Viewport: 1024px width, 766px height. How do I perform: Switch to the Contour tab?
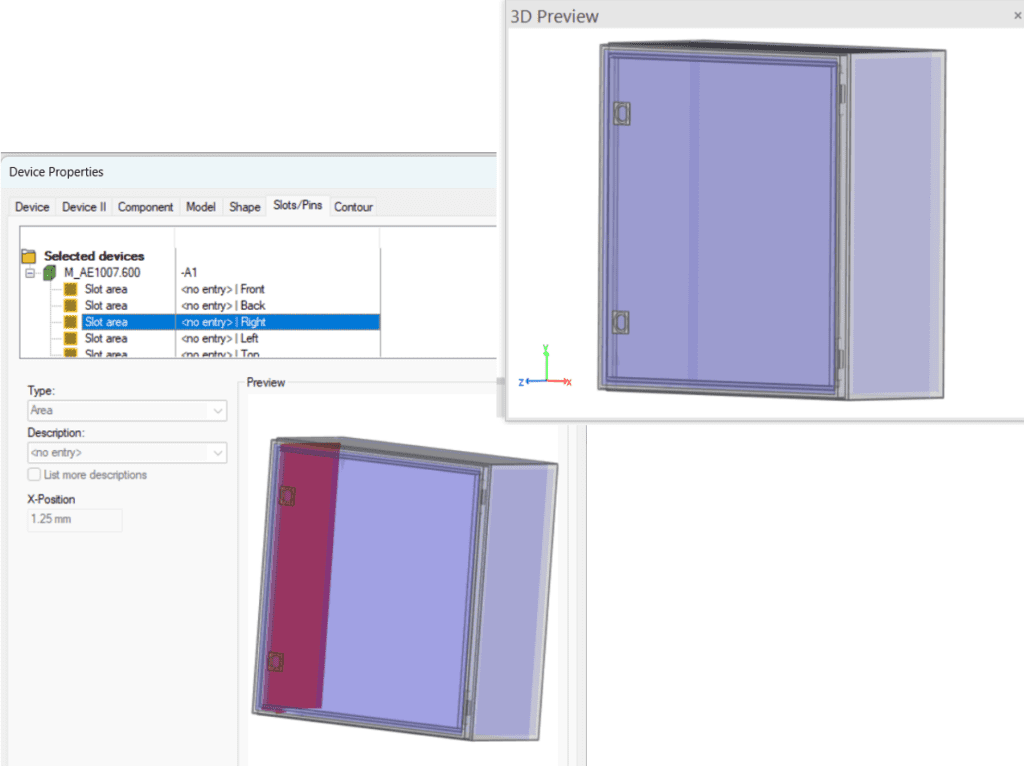point(353,206)
